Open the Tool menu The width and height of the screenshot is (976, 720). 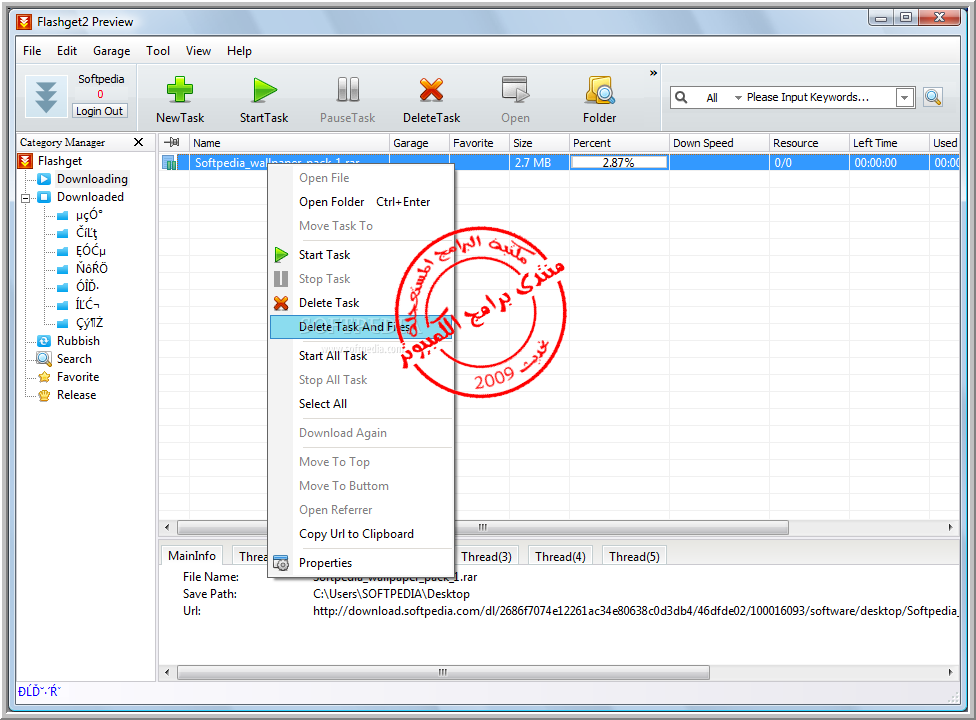tap(157, 51)
